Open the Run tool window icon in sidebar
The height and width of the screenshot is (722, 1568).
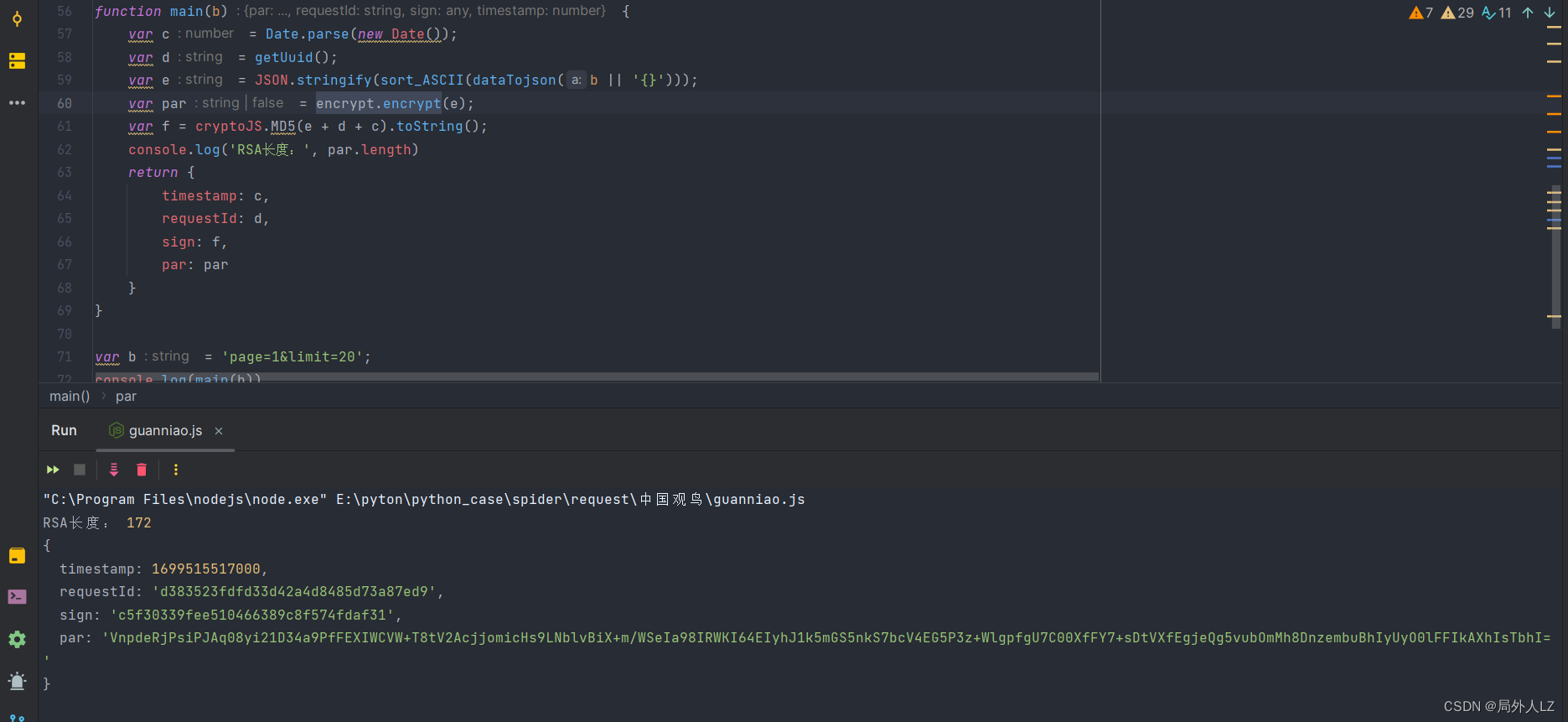(x=17, y=556)
